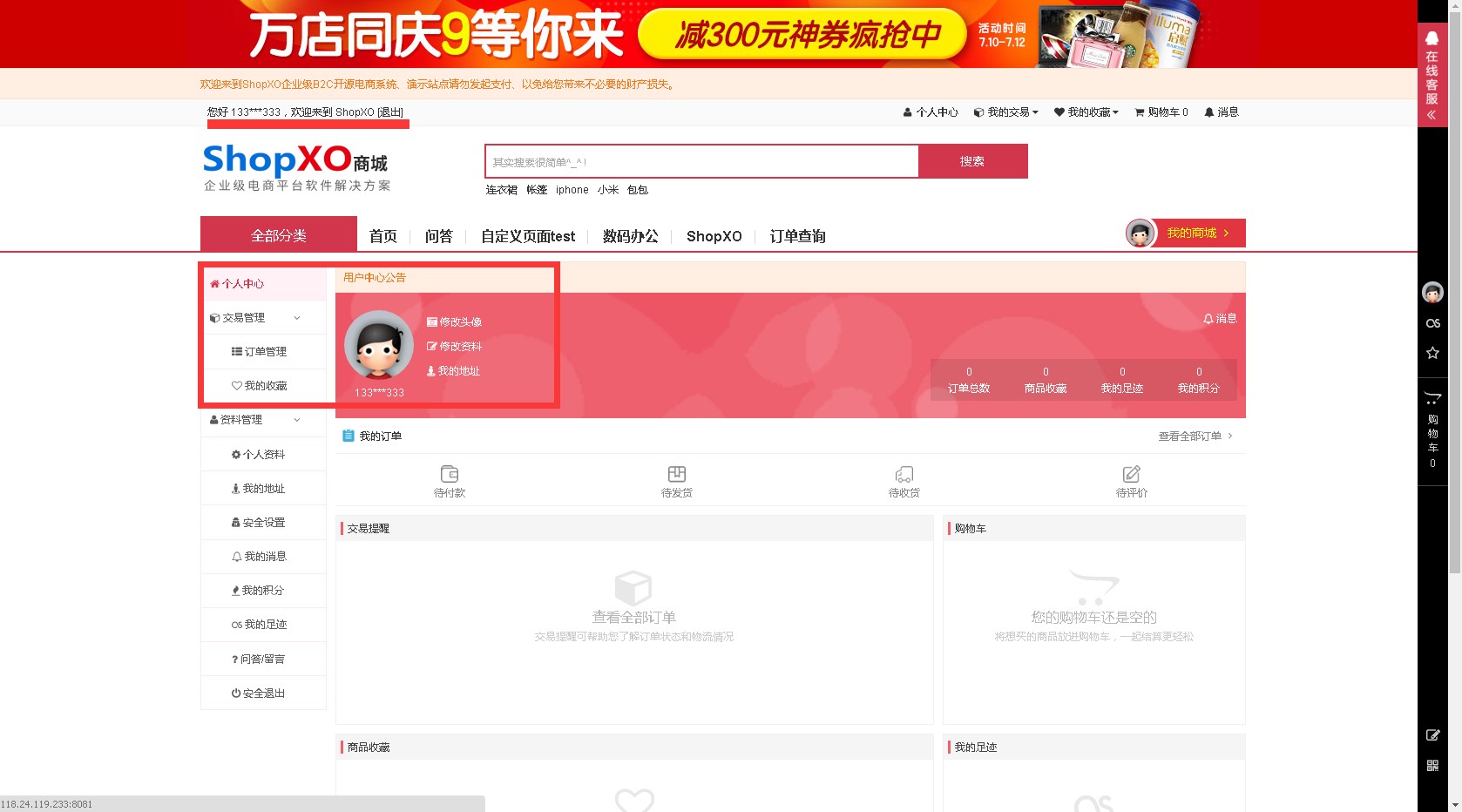The height and width of the screenshot is (812, 1462).
Task: Open 待付款 pending payment orders
Action: click(x=450, y=481)
